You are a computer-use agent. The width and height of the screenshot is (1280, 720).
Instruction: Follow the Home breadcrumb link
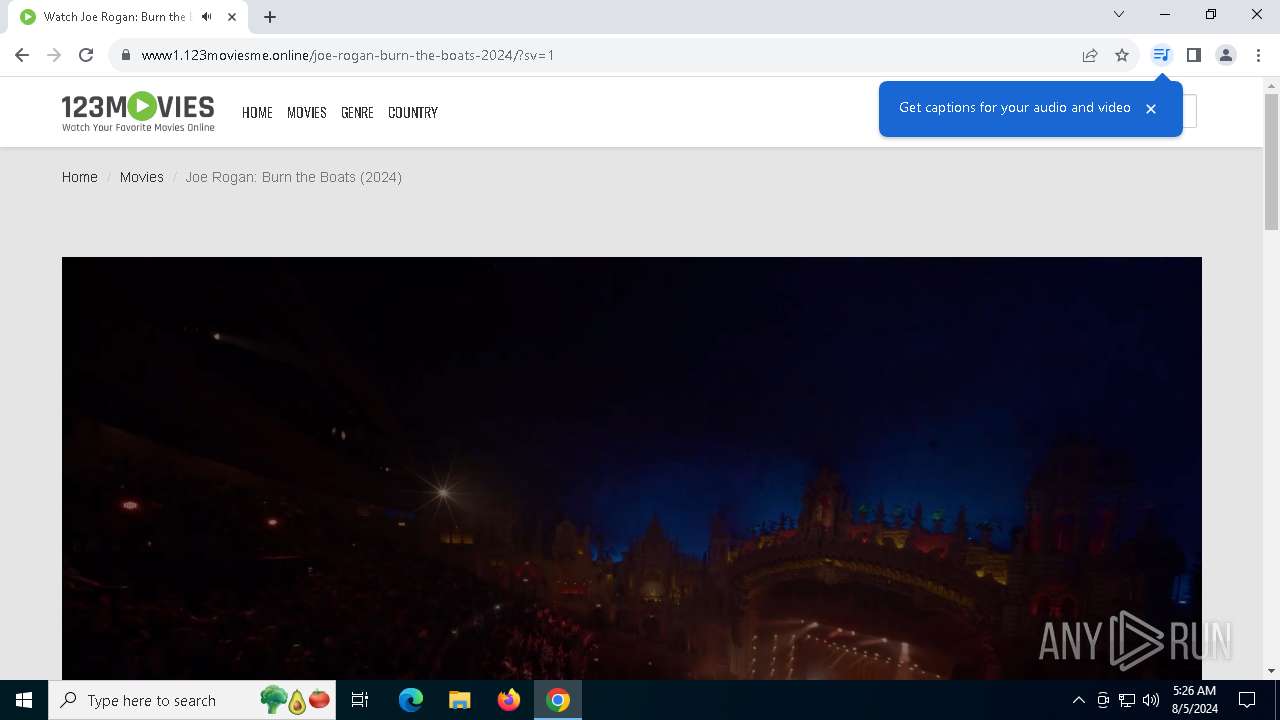[x=80, y=177]
